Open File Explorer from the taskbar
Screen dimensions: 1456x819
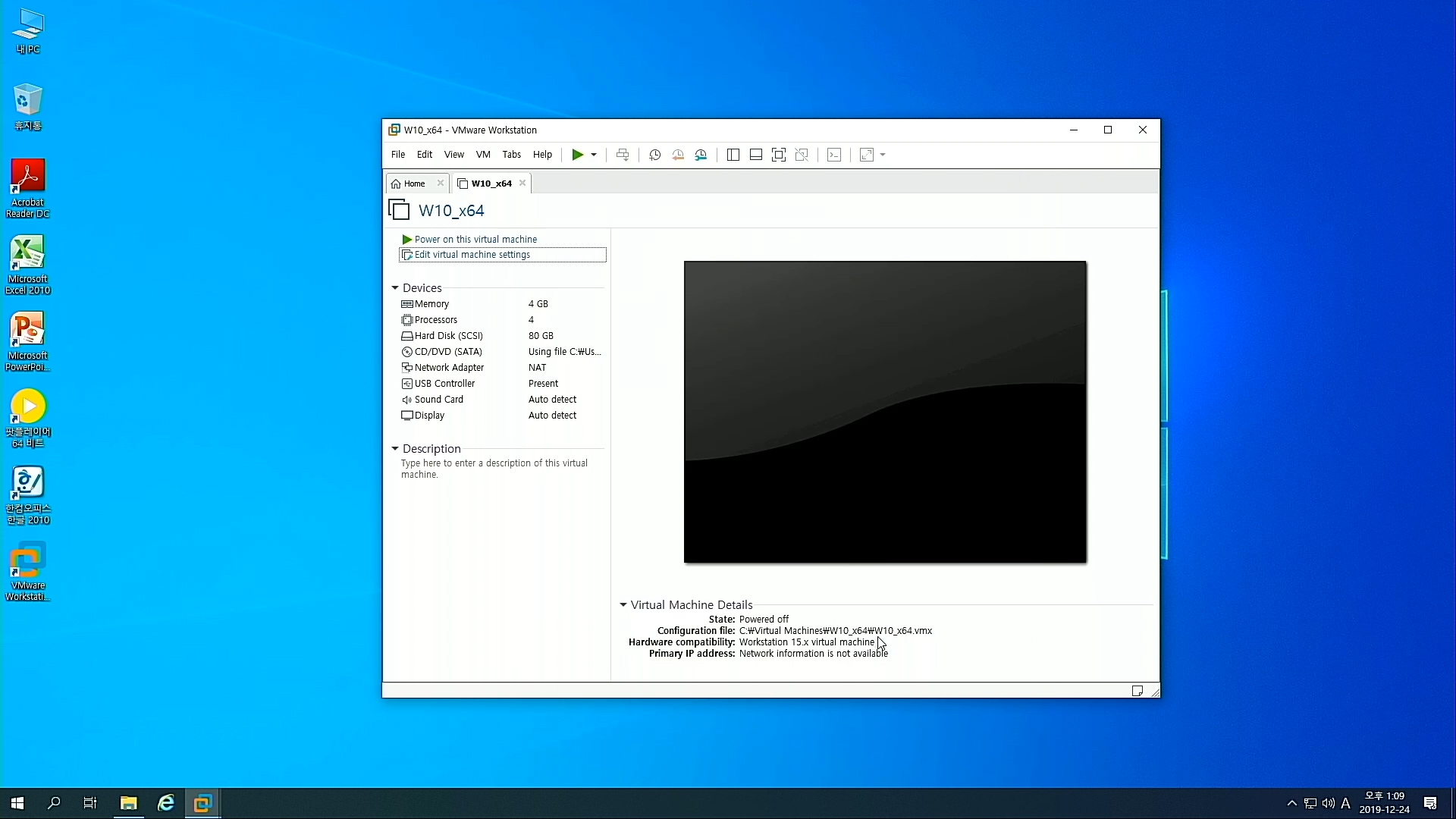[x=128, y=803]
